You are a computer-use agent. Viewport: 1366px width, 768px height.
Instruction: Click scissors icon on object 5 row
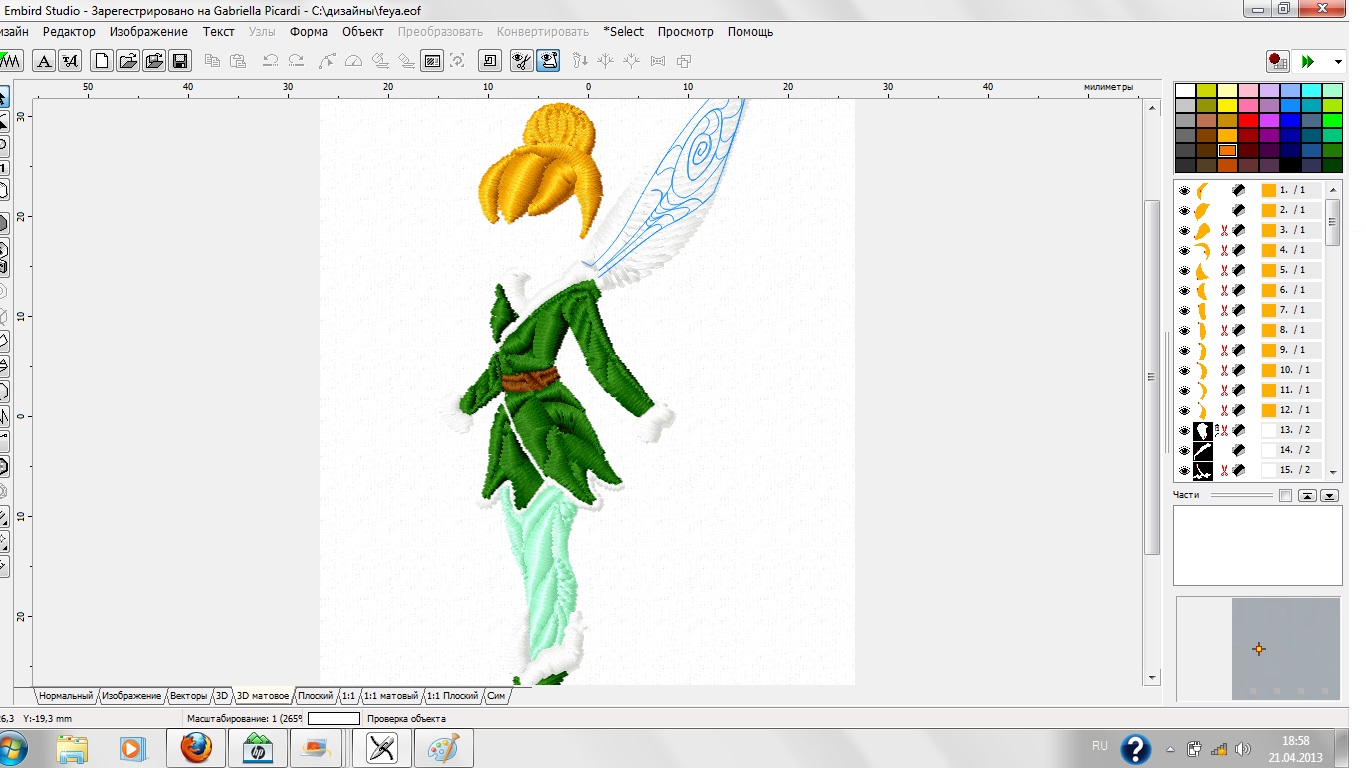pyautogui.click(x=1224, y=270)
